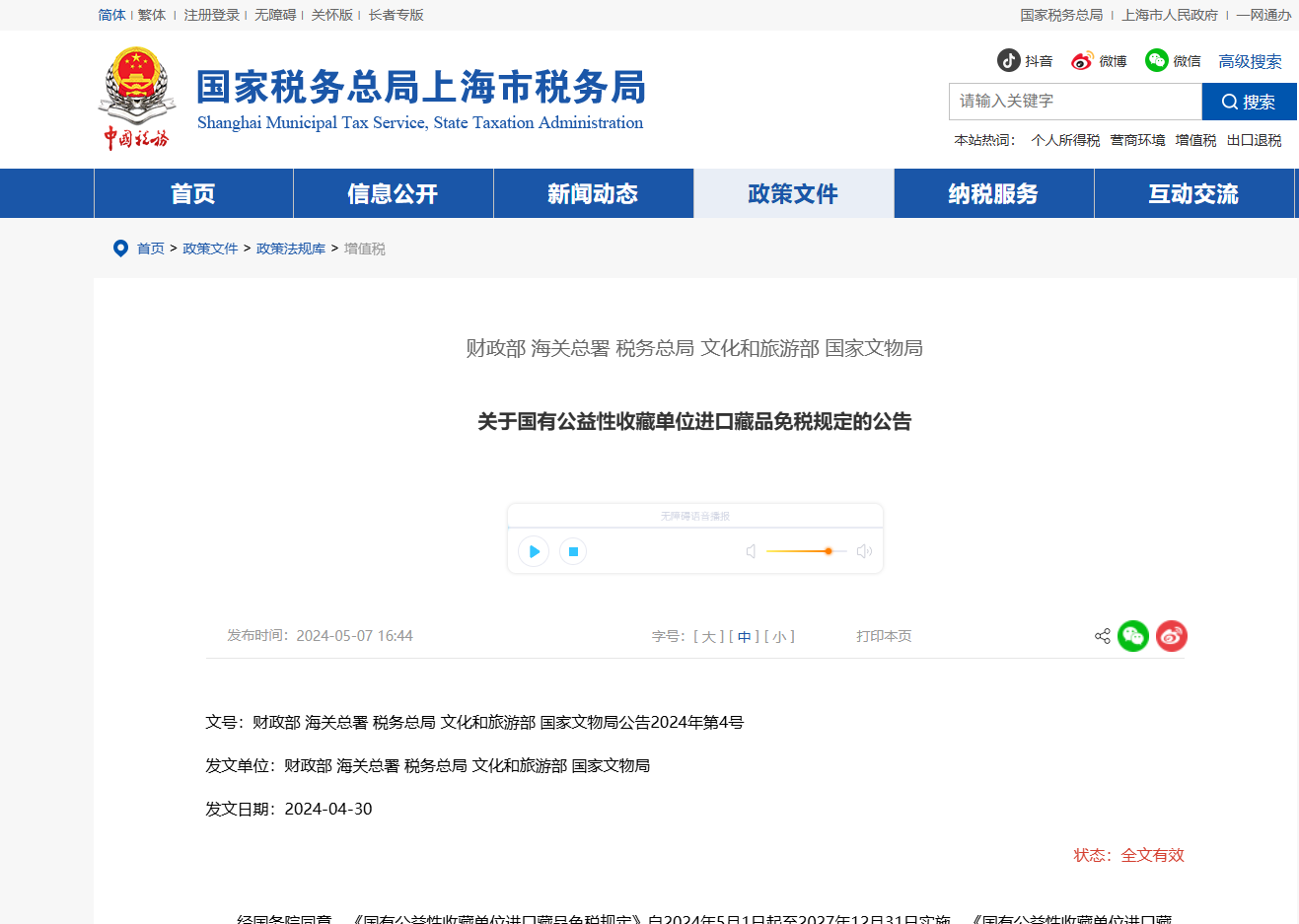This screenshot has height=924, width=1299.
Task: Click the share icon beside WeChat
Action: point(1102,636)
